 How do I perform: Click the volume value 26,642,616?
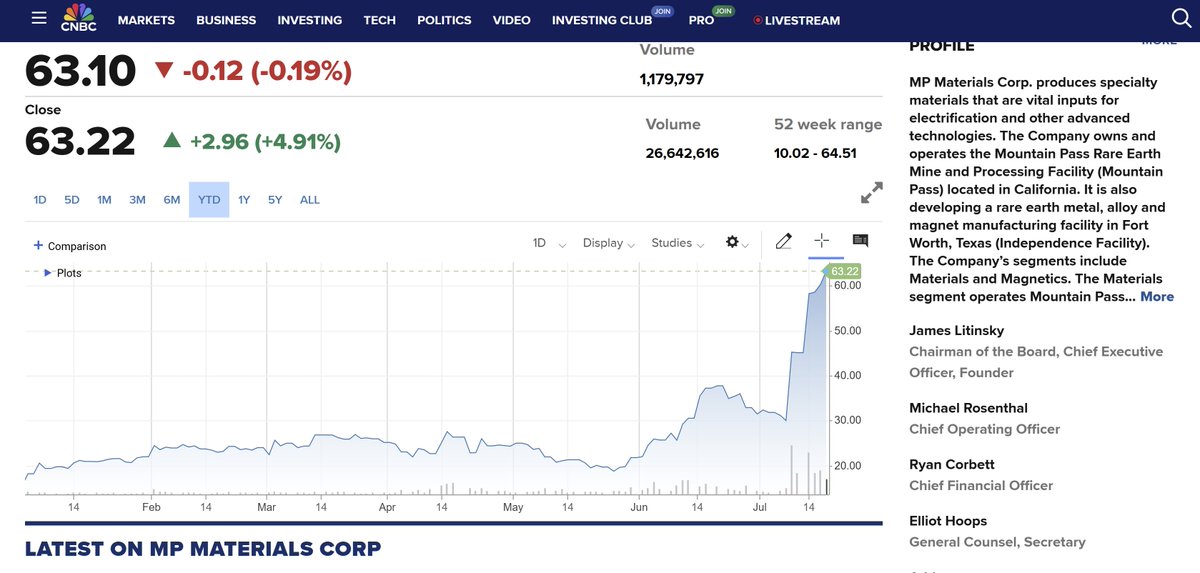[683, 153]
